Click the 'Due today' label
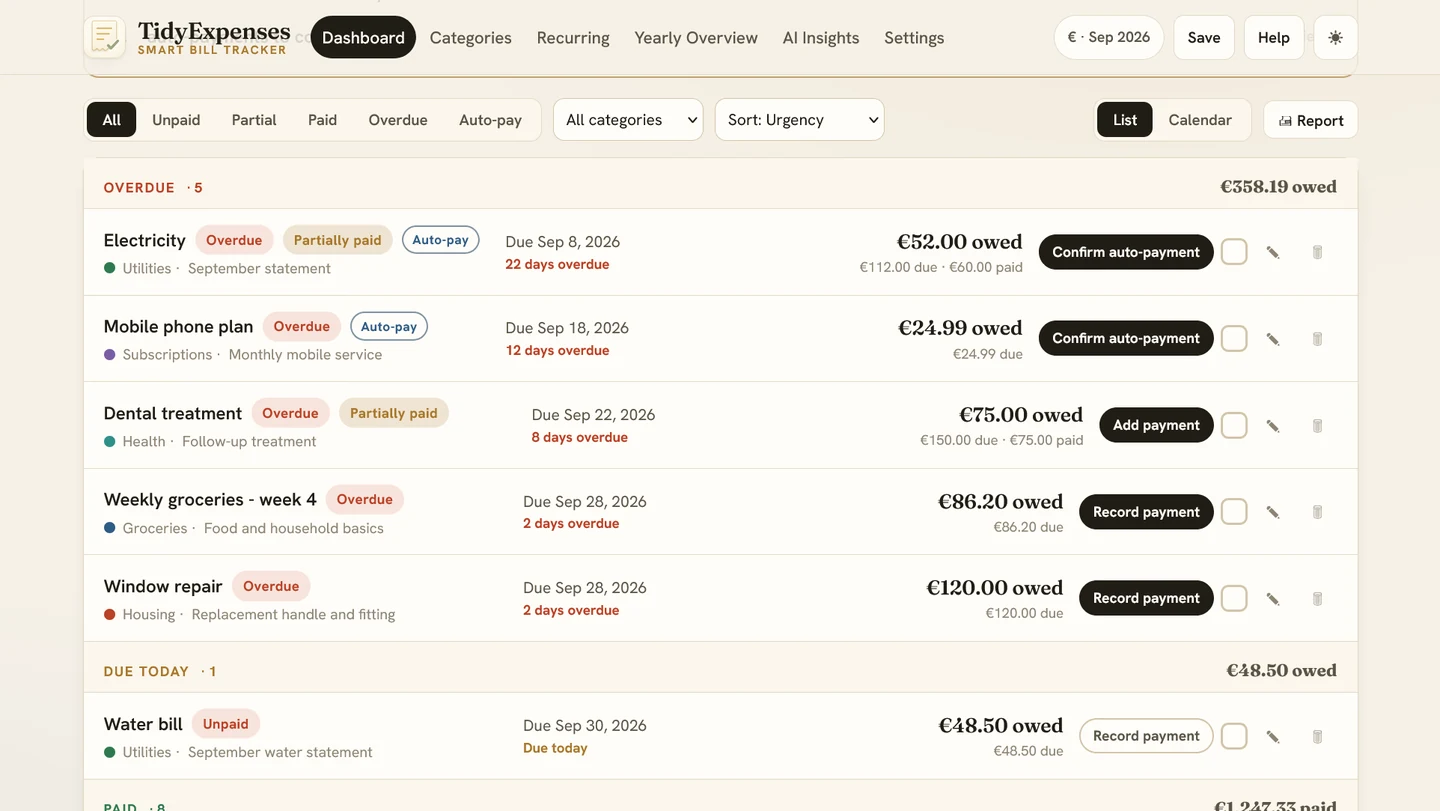1440x811 pixels. point(555,748)
